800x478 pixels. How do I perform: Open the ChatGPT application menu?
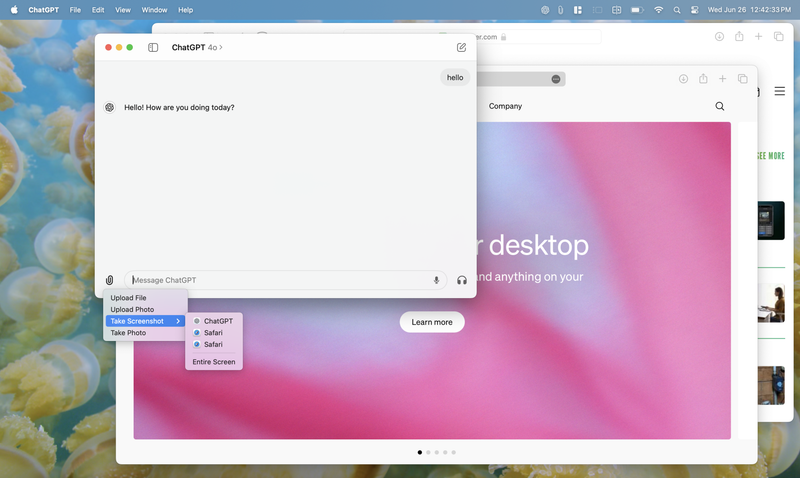[x=43, y=10]
